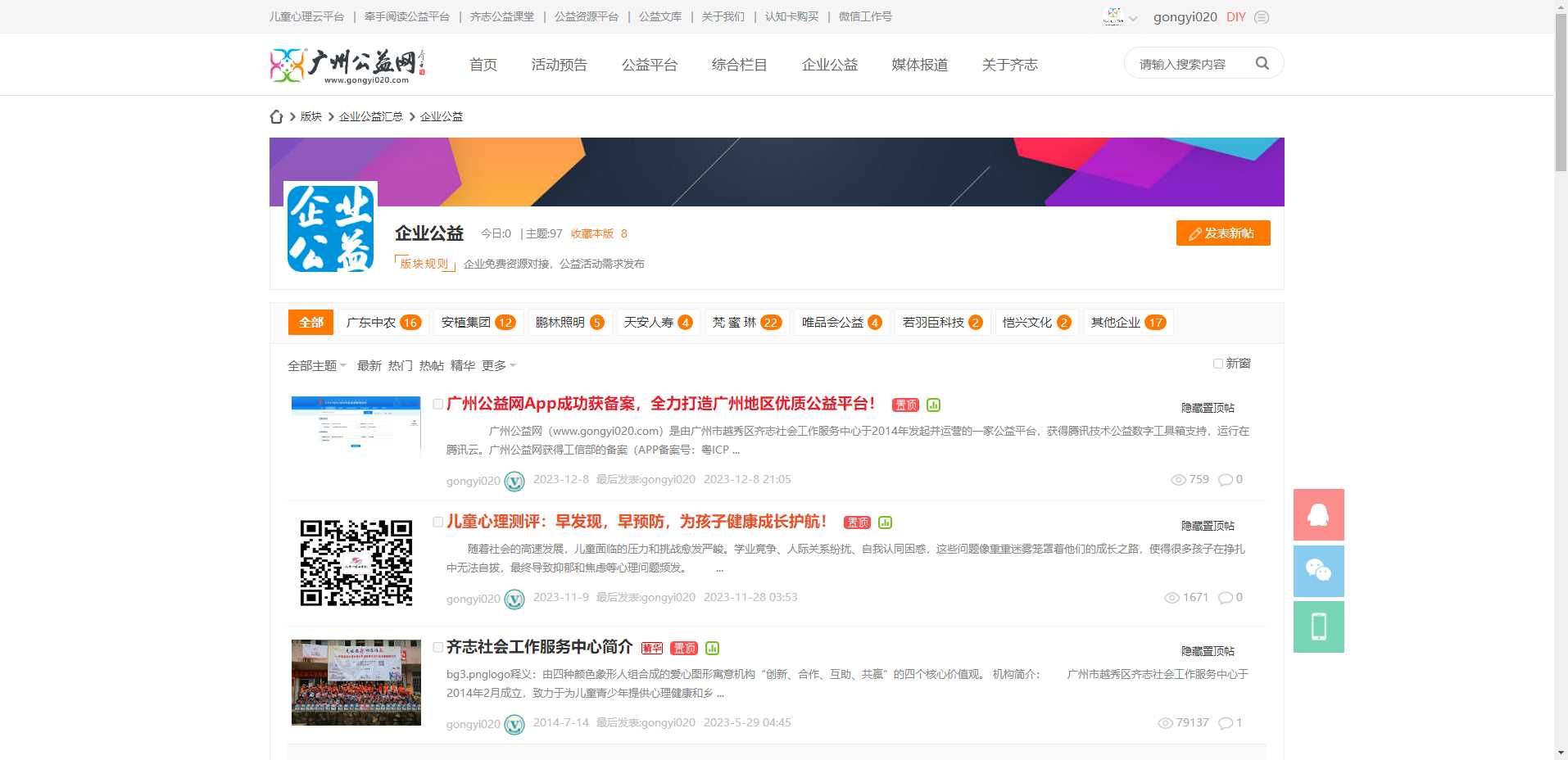Open the 儿童心理云平台 top link
1568x760 pixels.
pos(306,16)
